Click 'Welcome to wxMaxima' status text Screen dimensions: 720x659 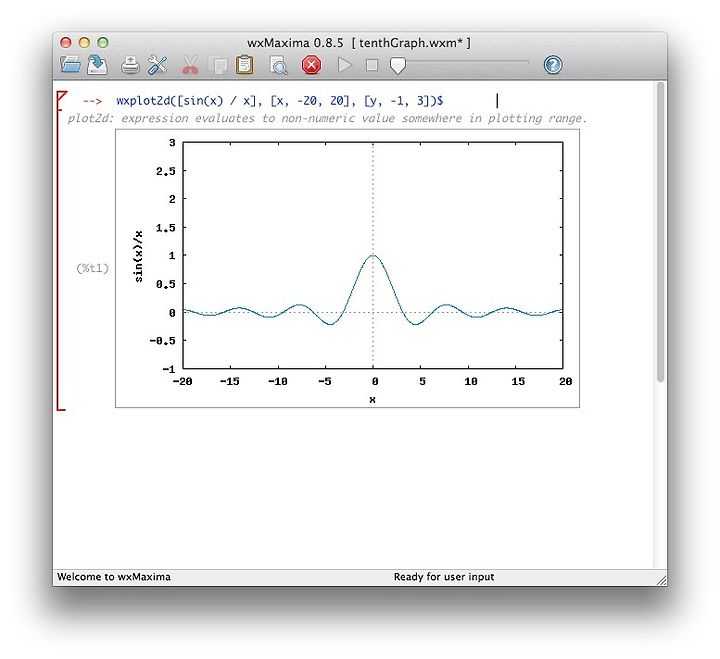click(113, 576)
